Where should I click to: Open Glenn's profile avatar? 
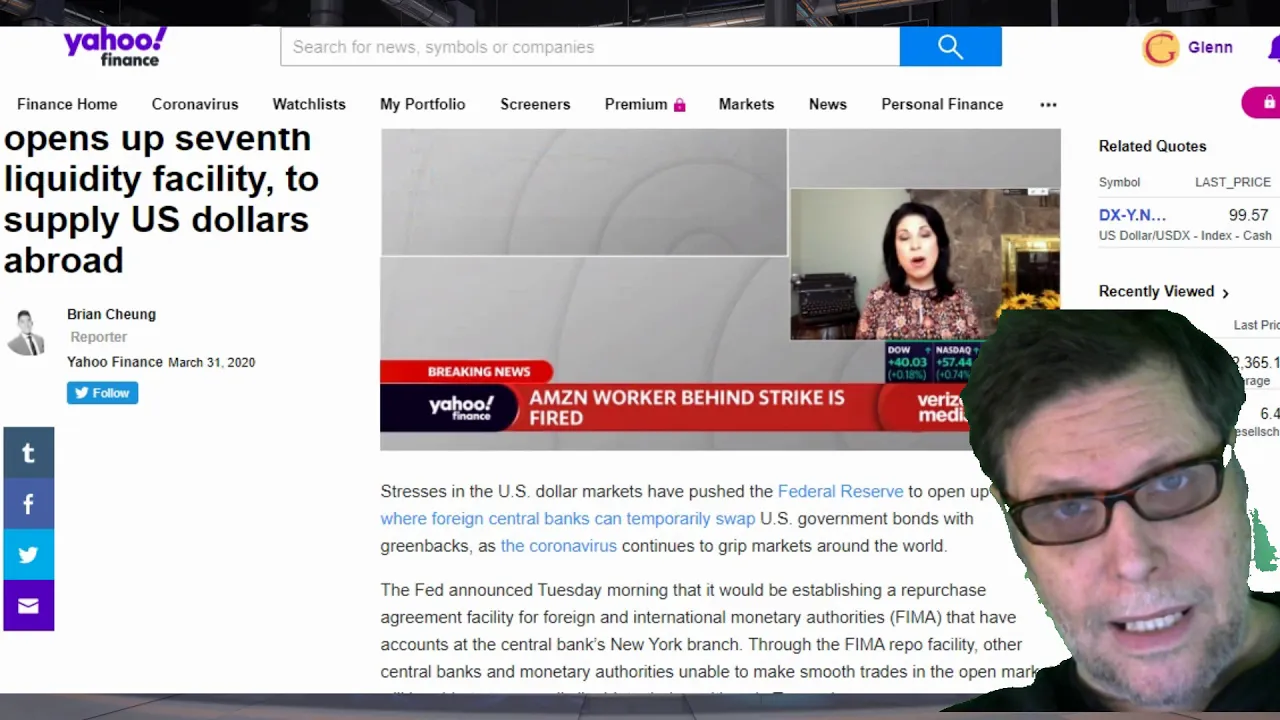tap(1161, 47)
